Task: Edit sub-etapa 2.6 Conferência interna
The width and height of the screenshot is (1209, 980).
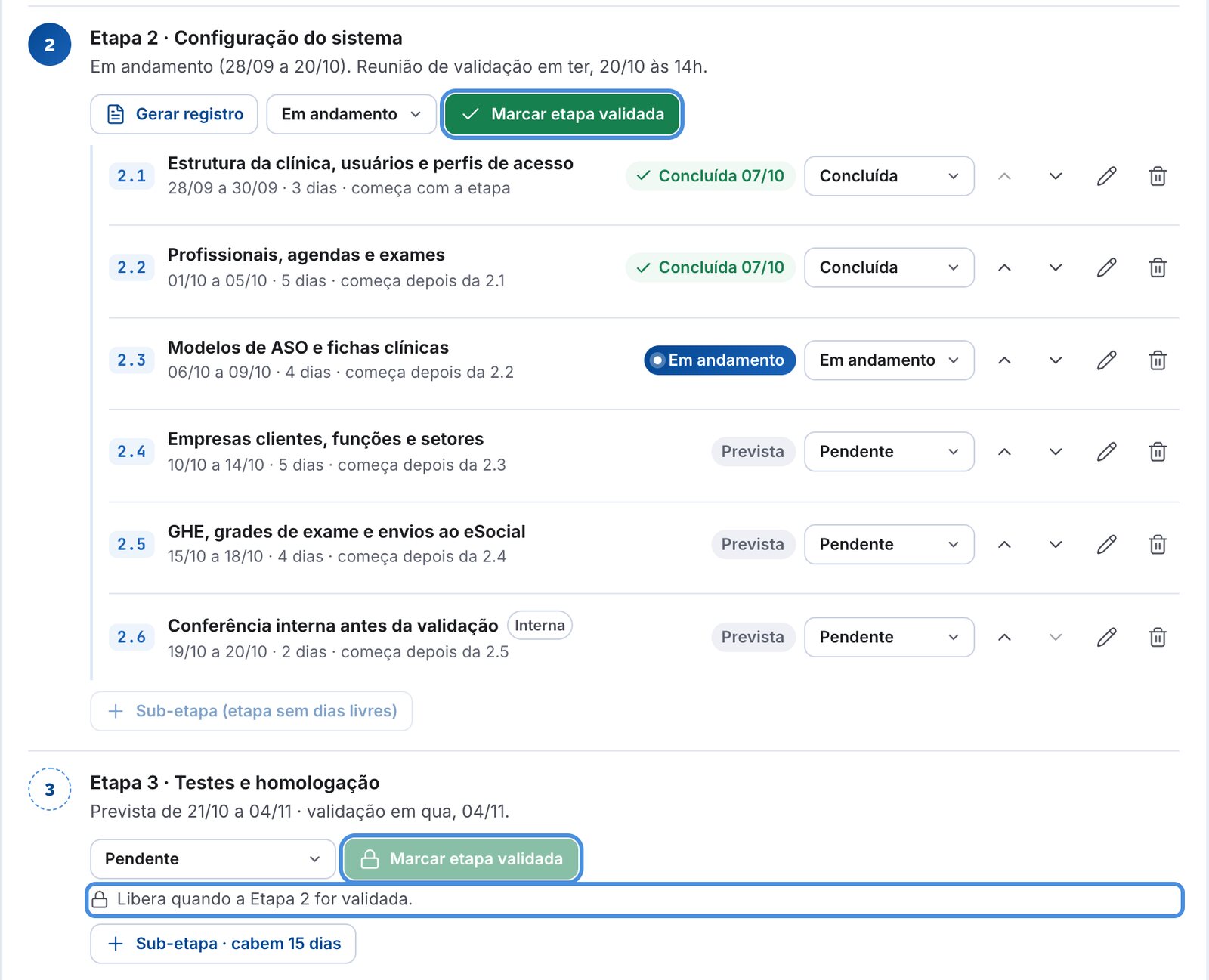Action: 1106,638
